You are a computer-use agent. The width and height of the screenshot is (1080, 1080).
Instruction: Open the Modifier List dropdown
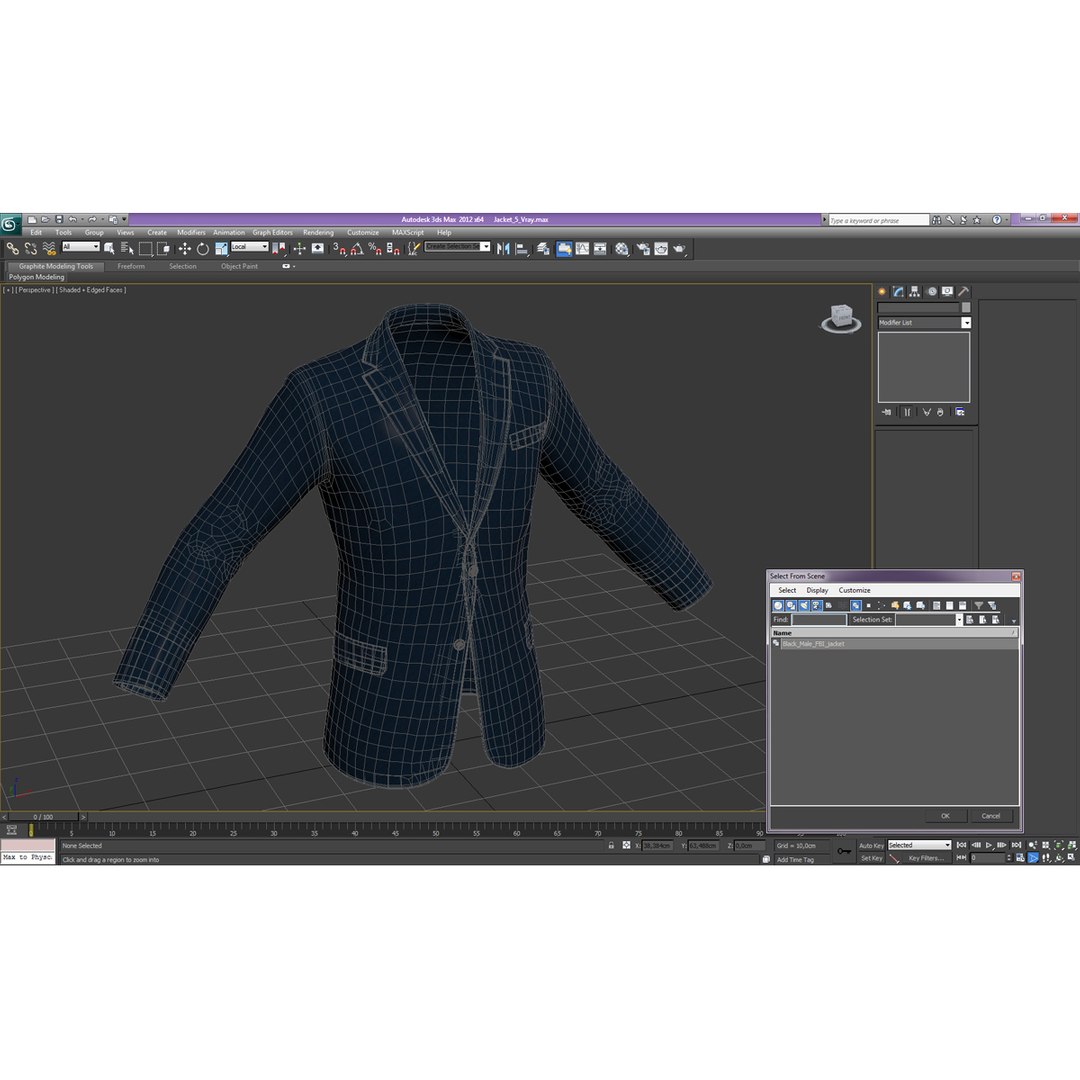click(924, 322)
